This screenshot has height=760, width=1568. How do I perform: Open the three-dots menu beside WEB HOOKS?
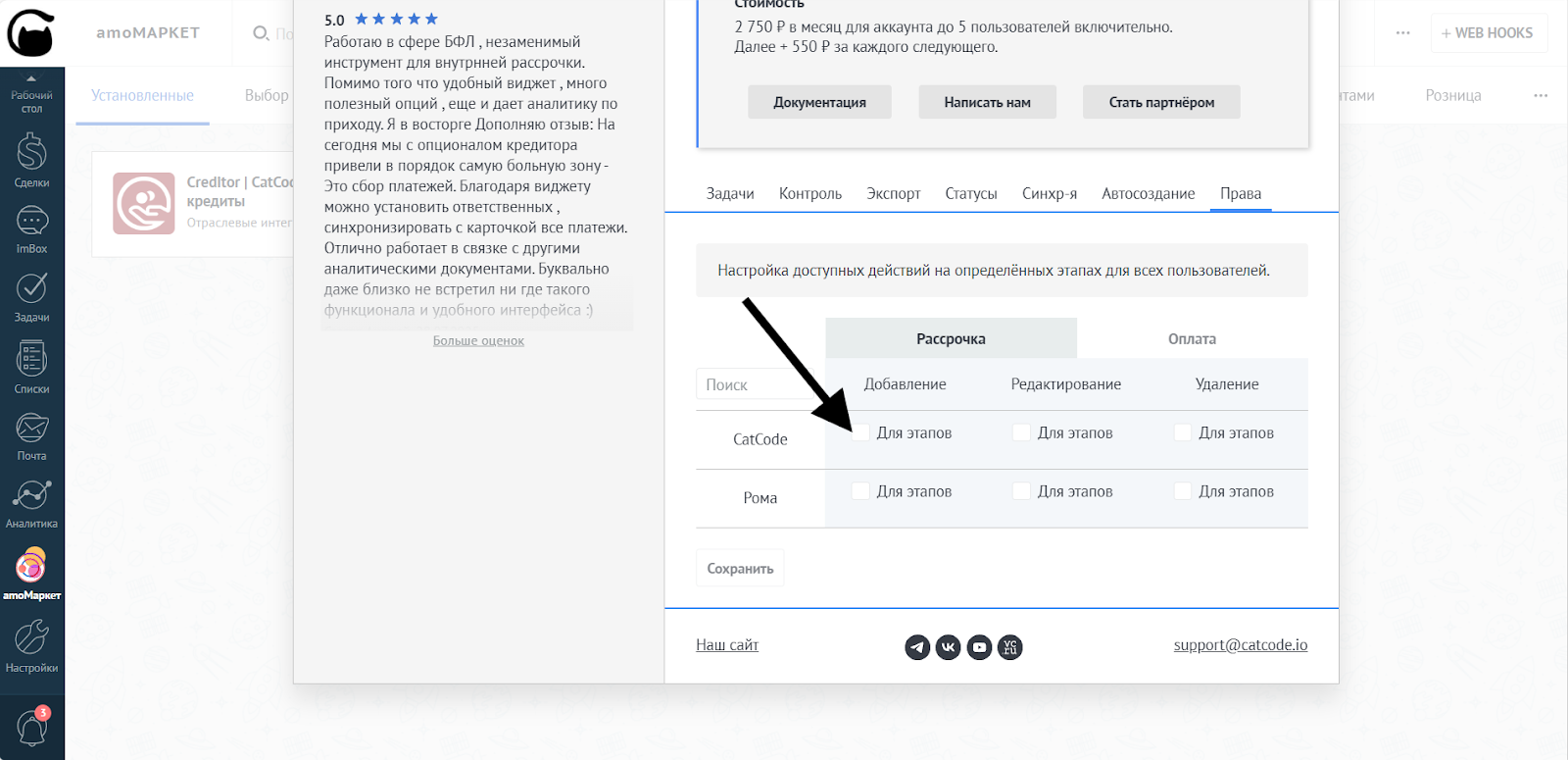pyautogui.click(x=1402, y=33)
